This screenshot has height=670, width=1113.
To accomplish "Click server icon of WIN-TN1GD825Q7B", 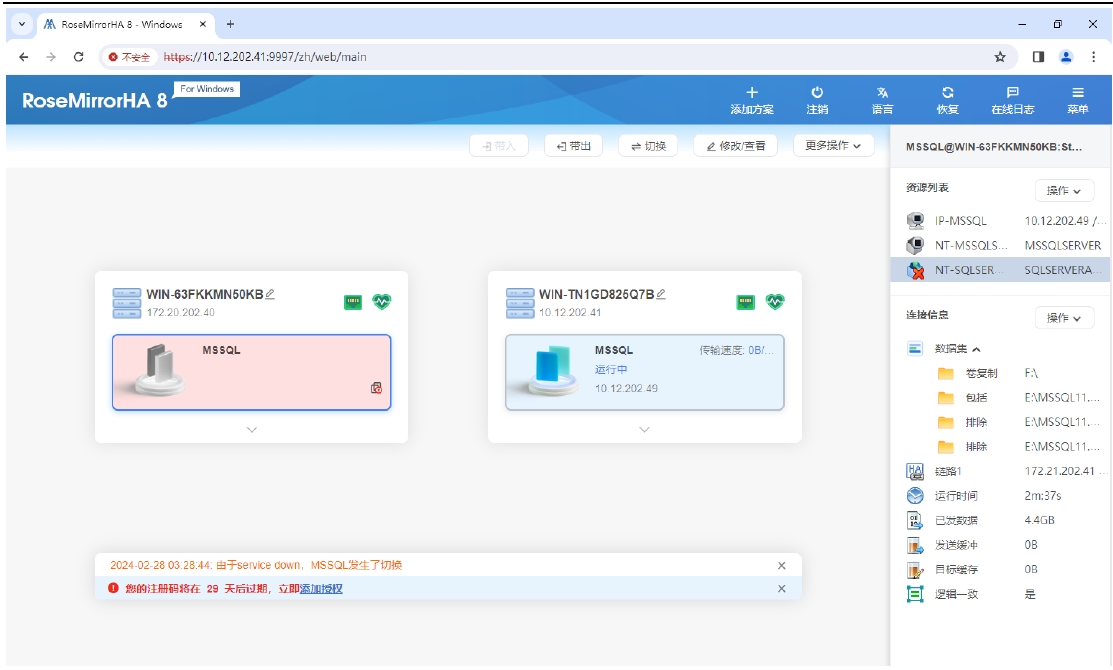I will click(520, 303).
